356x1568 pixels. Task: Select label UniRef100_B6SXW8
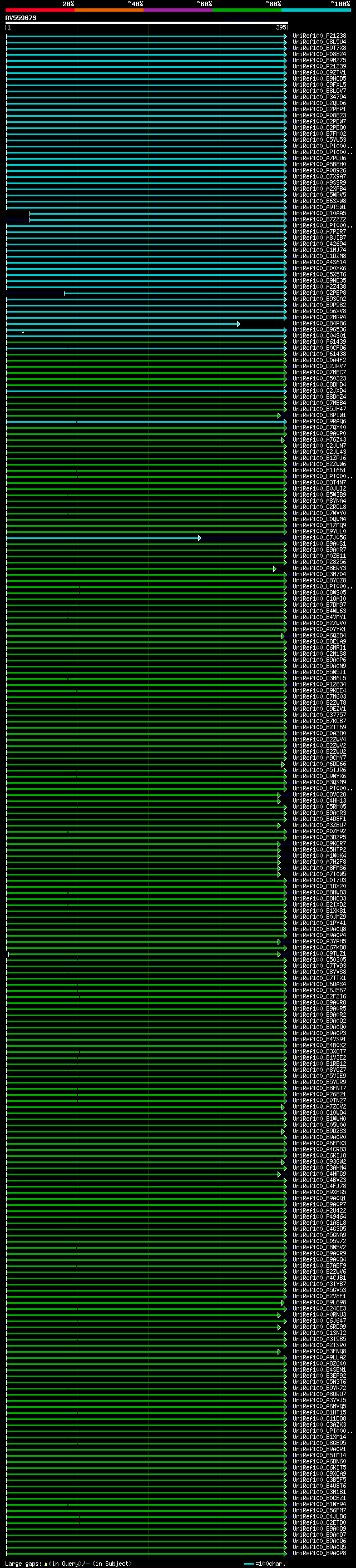(x=319, y=201)
